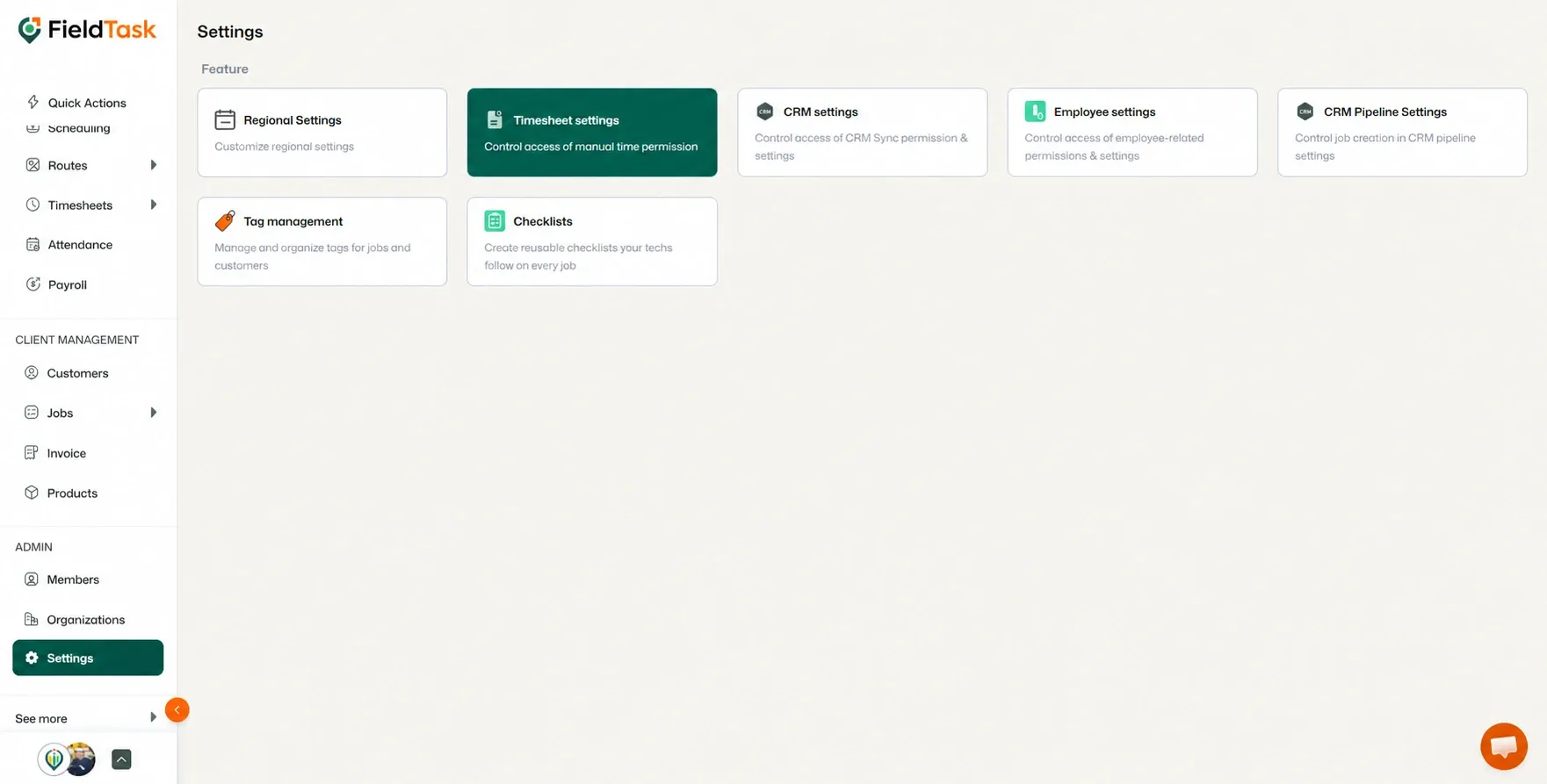The image size is (1547, 784).
Task: Open Quick Actions menu item
Action: pos(88,102)
